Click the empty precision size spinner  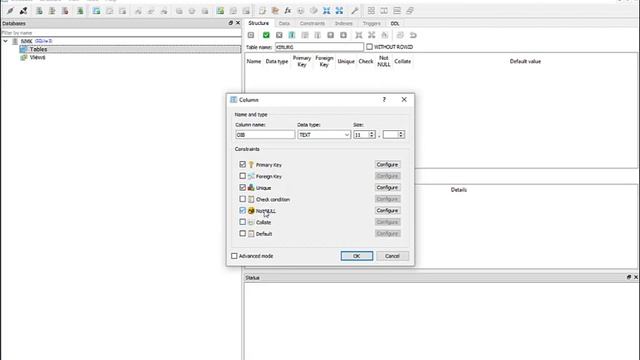pyautogui.click(x=393, y=135)
